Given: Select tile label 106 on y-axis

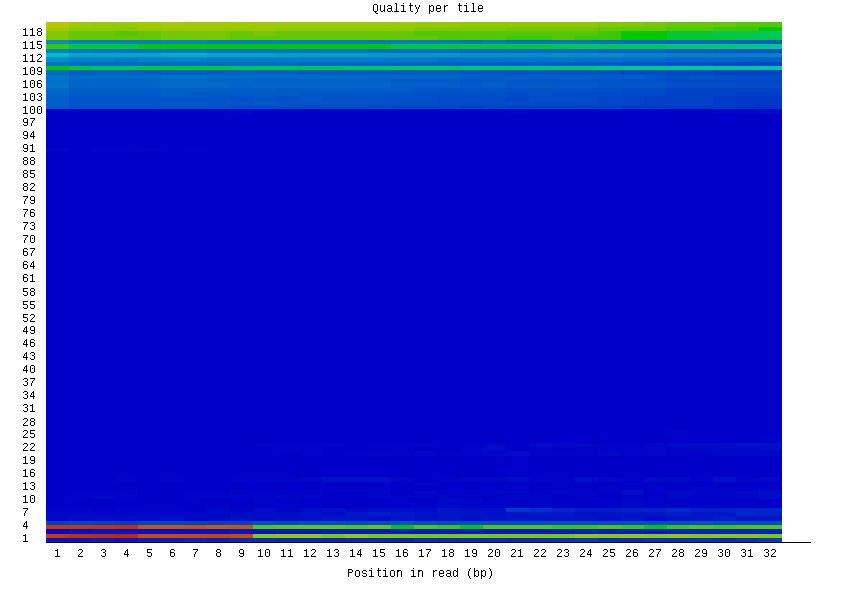Looking at the screenshot, I should coord(32,84).
